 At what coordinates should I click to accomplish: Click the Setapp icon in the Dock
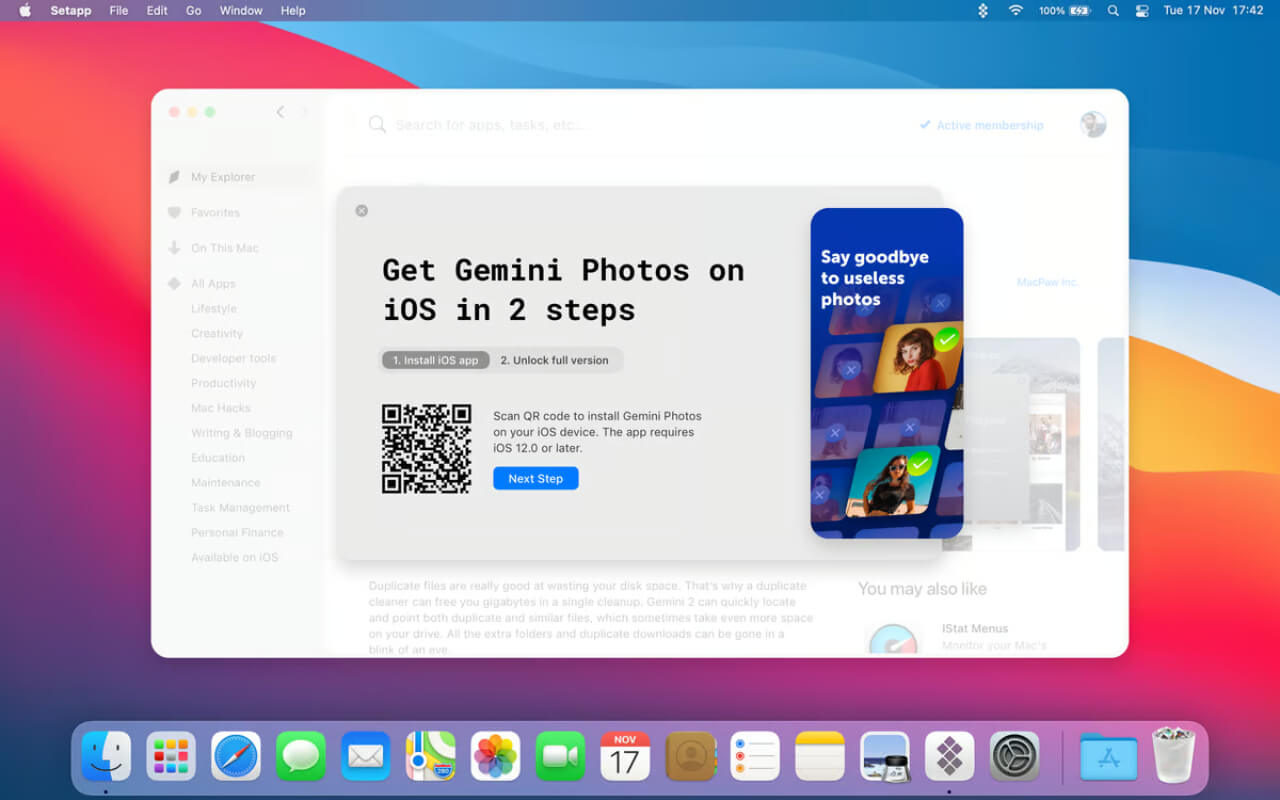[950, 756]
